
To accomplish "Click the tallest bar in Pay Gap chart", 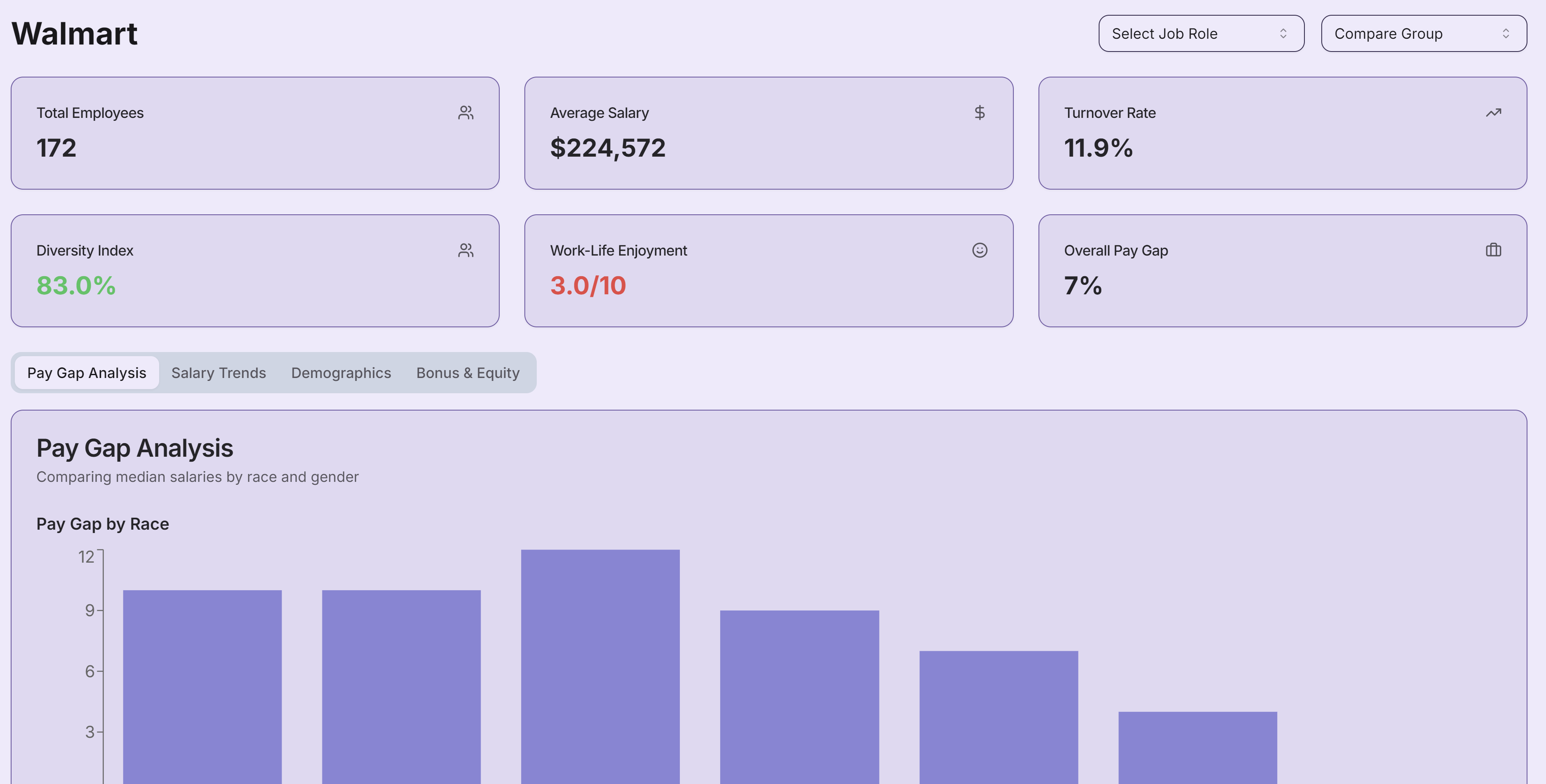I will click(x=600, y=666).
